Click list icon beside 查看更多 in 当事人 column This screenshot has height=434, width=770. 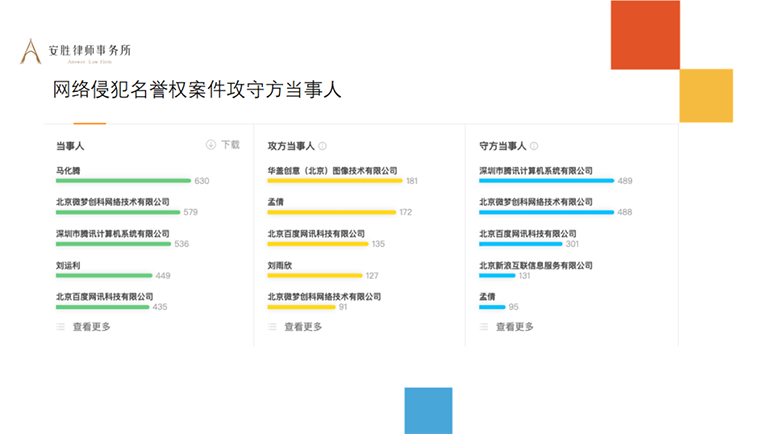pos(60,327)
